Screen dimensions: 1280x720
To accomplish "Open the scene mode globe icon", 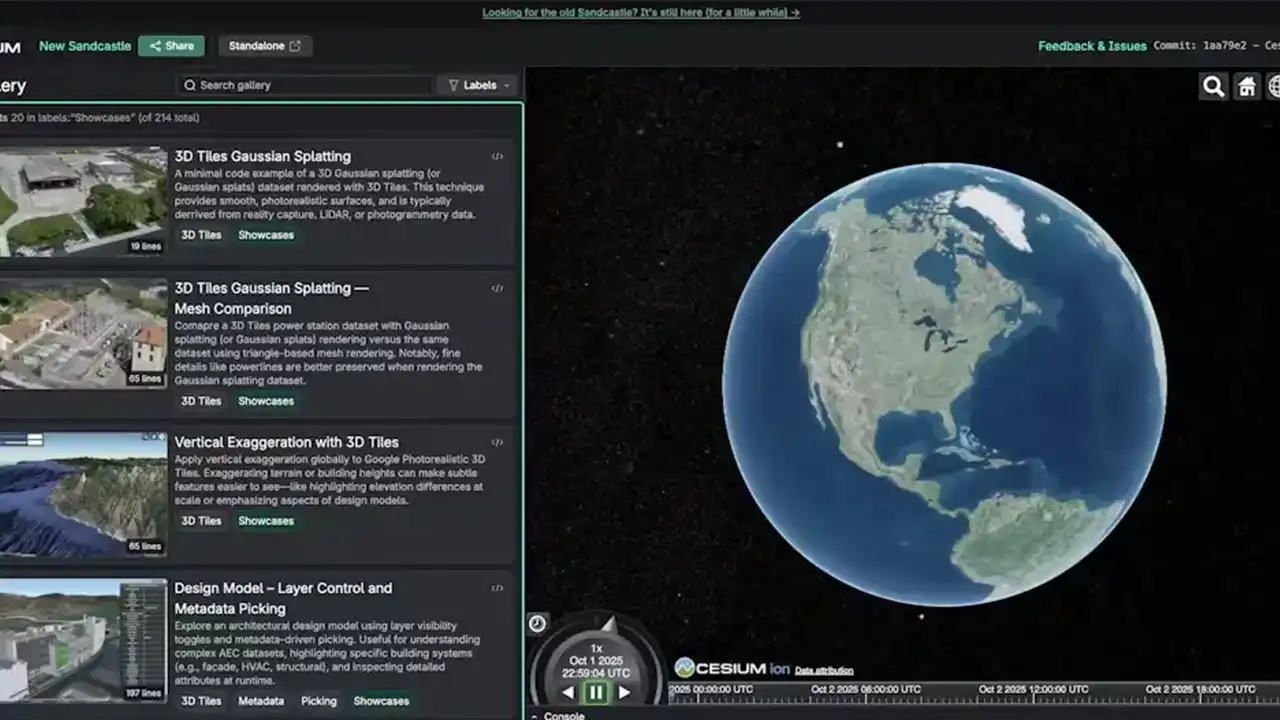I will (1273, 87).
